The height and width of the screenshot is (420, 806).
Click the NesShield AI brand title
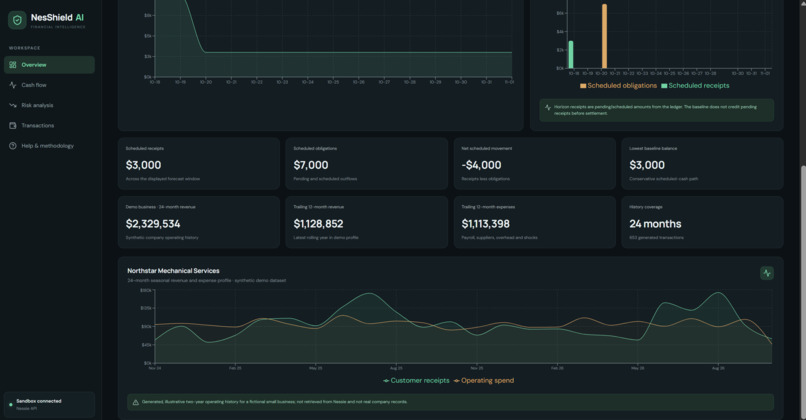click(x=57, y=17)
